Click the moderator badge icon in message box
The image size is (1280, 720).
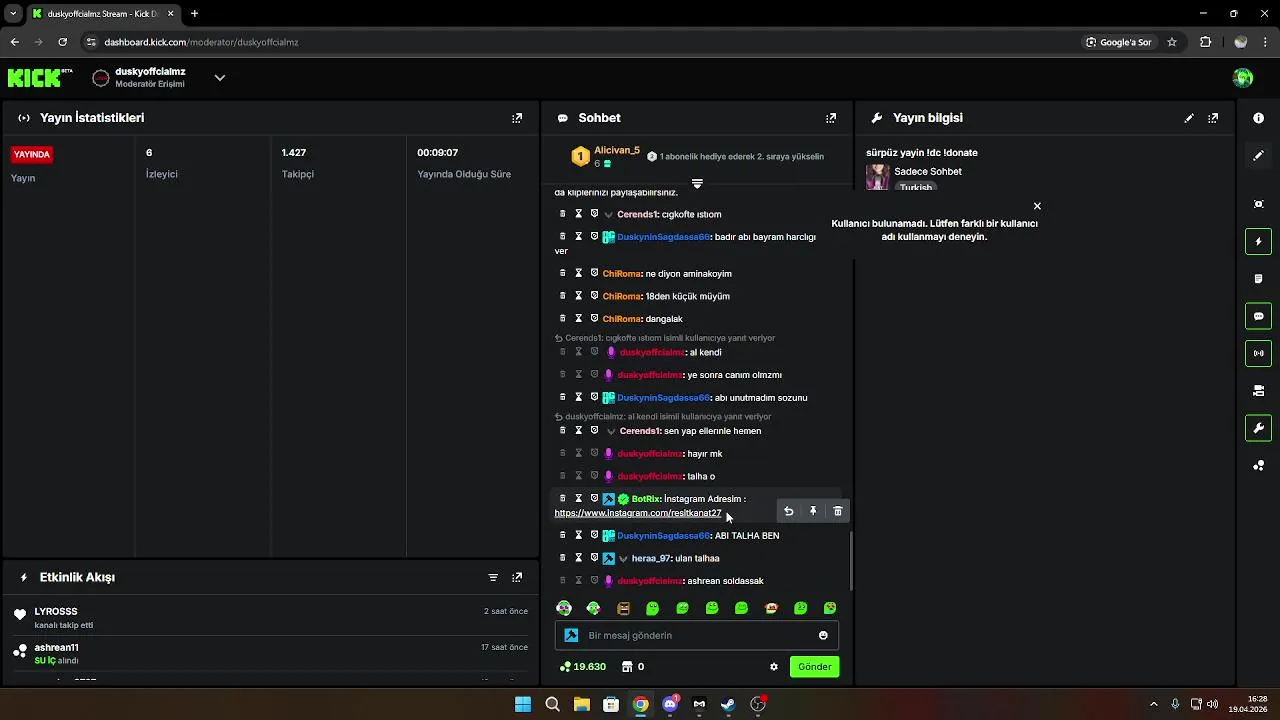click(x=571, y=635)
